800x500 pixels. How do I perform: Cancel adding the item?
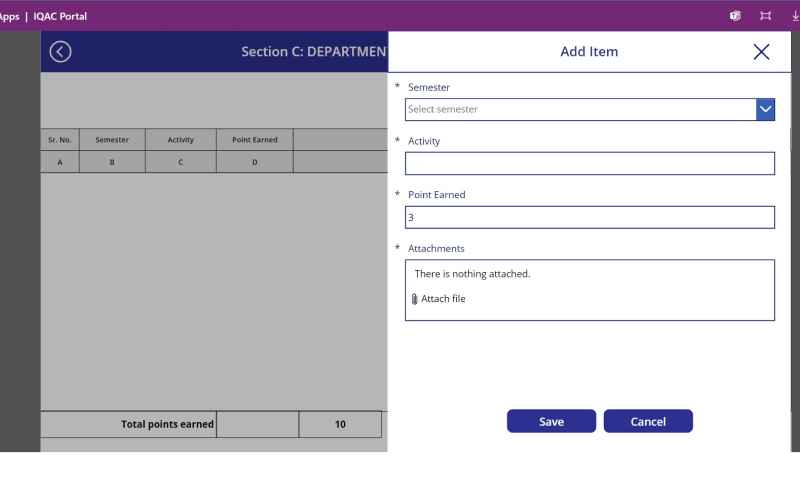[648, 421]
